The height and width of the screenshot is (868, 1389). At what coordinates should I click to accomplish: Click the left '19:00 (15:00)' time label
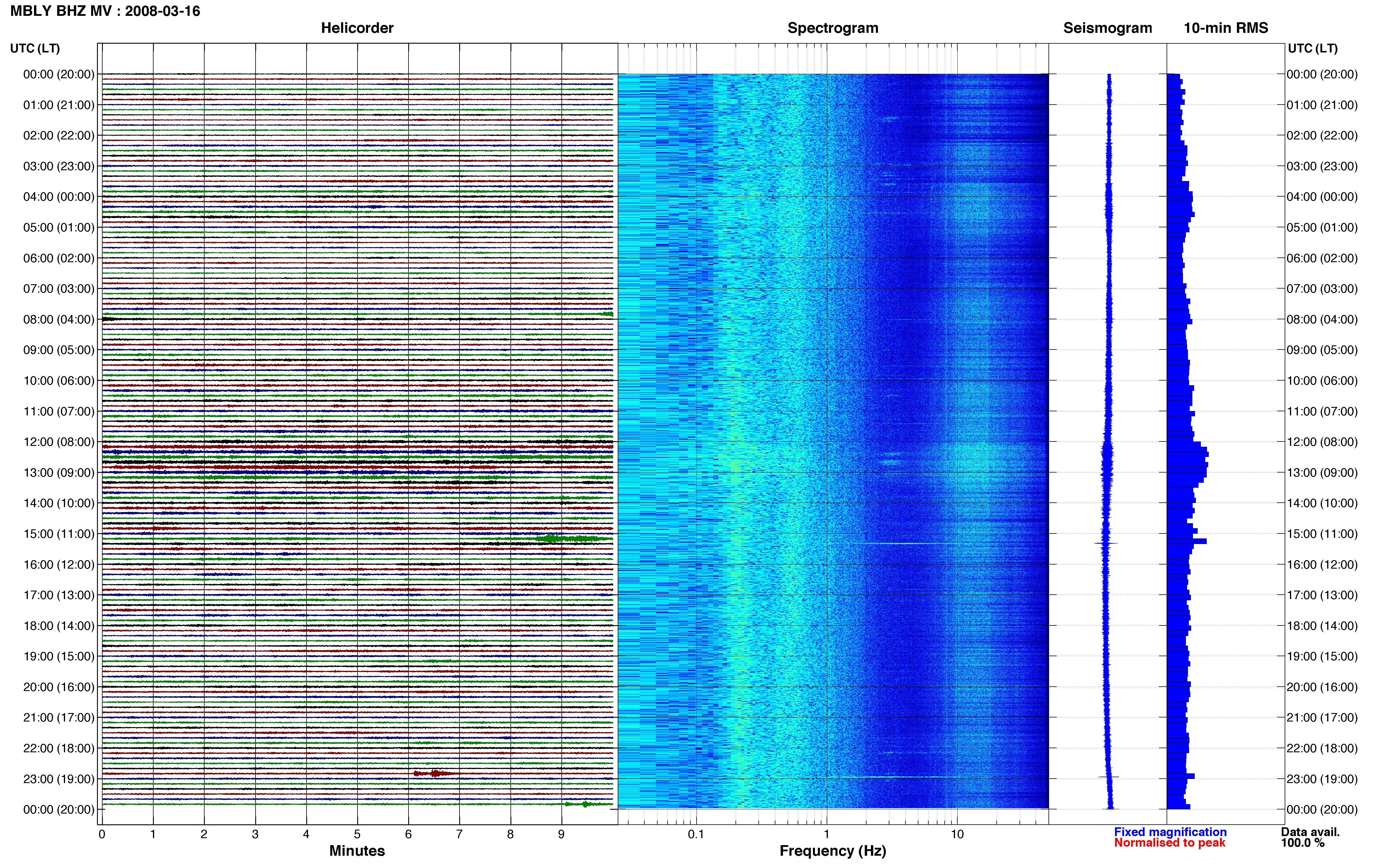click(x=59, y=656)
